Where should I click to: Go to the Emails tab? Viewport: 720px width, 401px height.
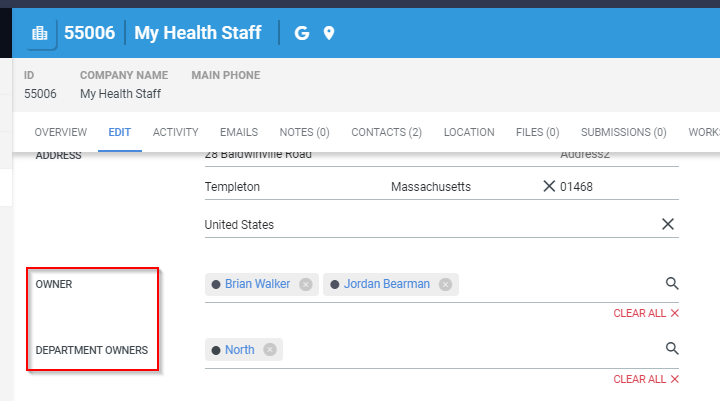coord(239,132)
